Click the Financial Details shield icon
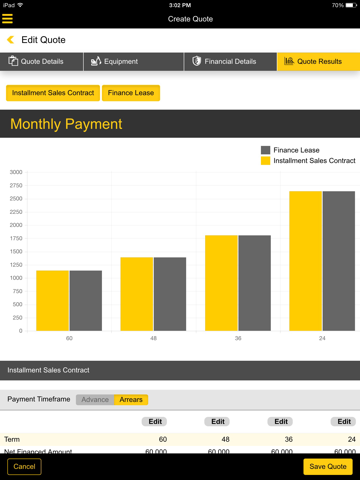The image size is (360, 480). [197, 61]
